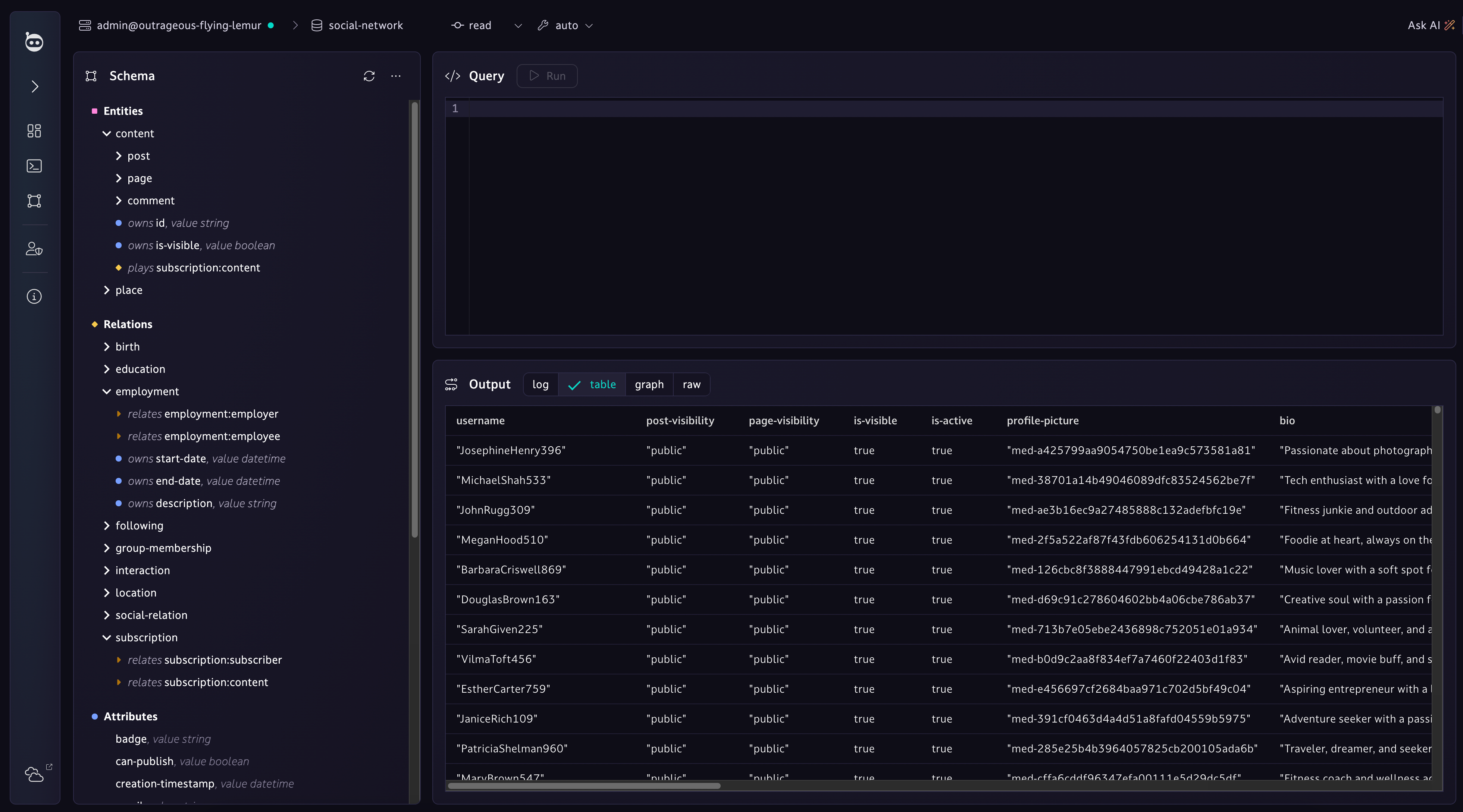The width and height of the screenshot is (1463, 812).
Task: Switch output to table view
Action: coord(592,384)
